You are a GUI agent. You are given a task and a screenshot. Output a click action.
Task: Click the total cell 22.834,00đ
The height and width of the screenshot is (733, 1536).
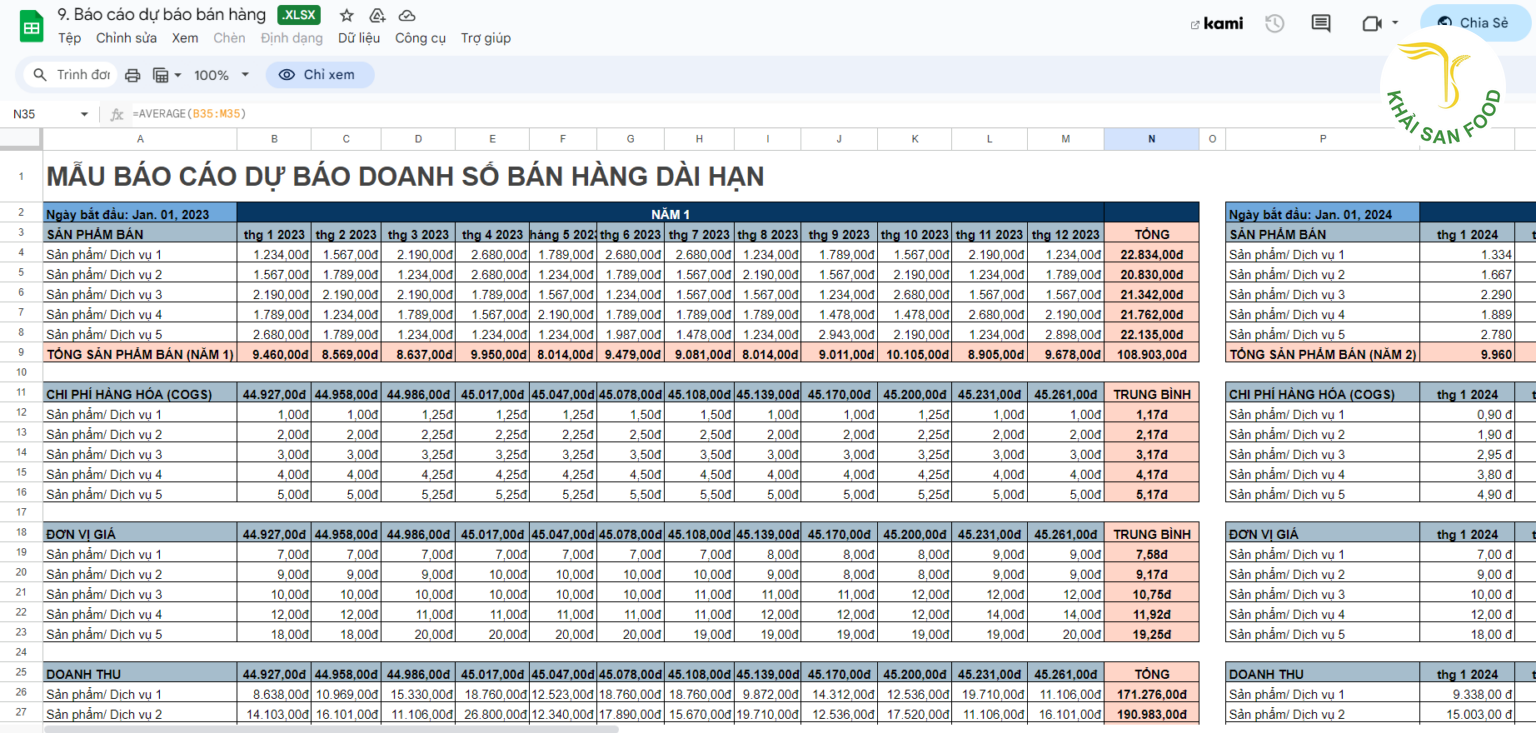[1151, 254]
